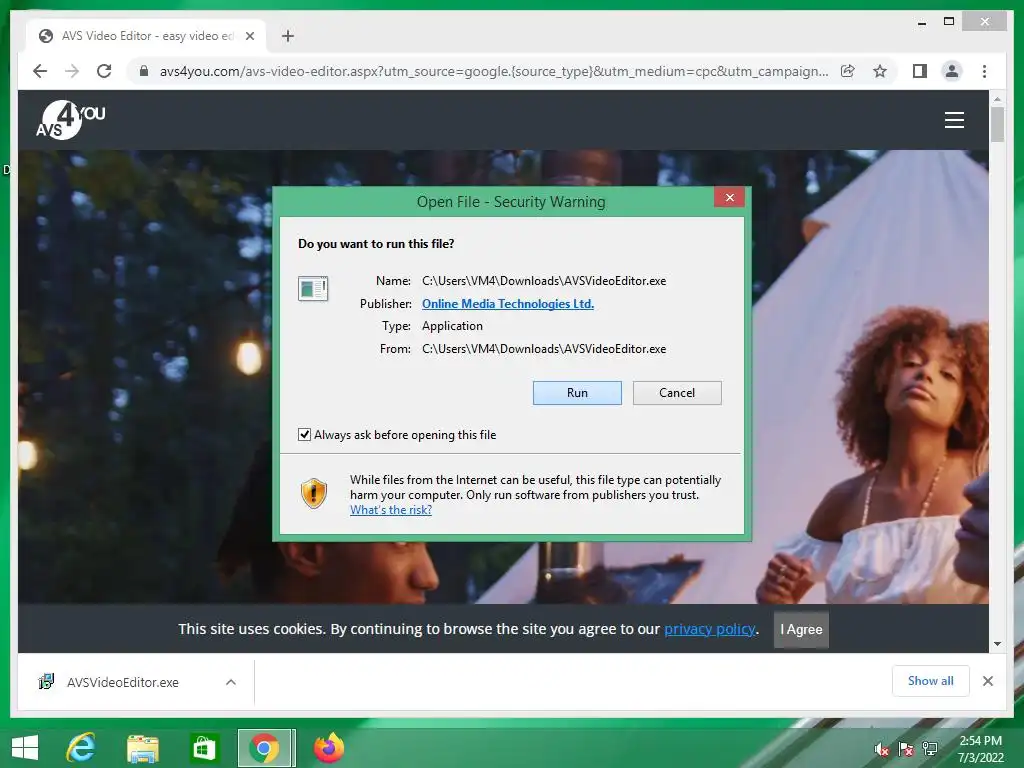Open the hamburger menu on AVS4YOU site
Screen dimensions: 1024x768
pos(954,120)
